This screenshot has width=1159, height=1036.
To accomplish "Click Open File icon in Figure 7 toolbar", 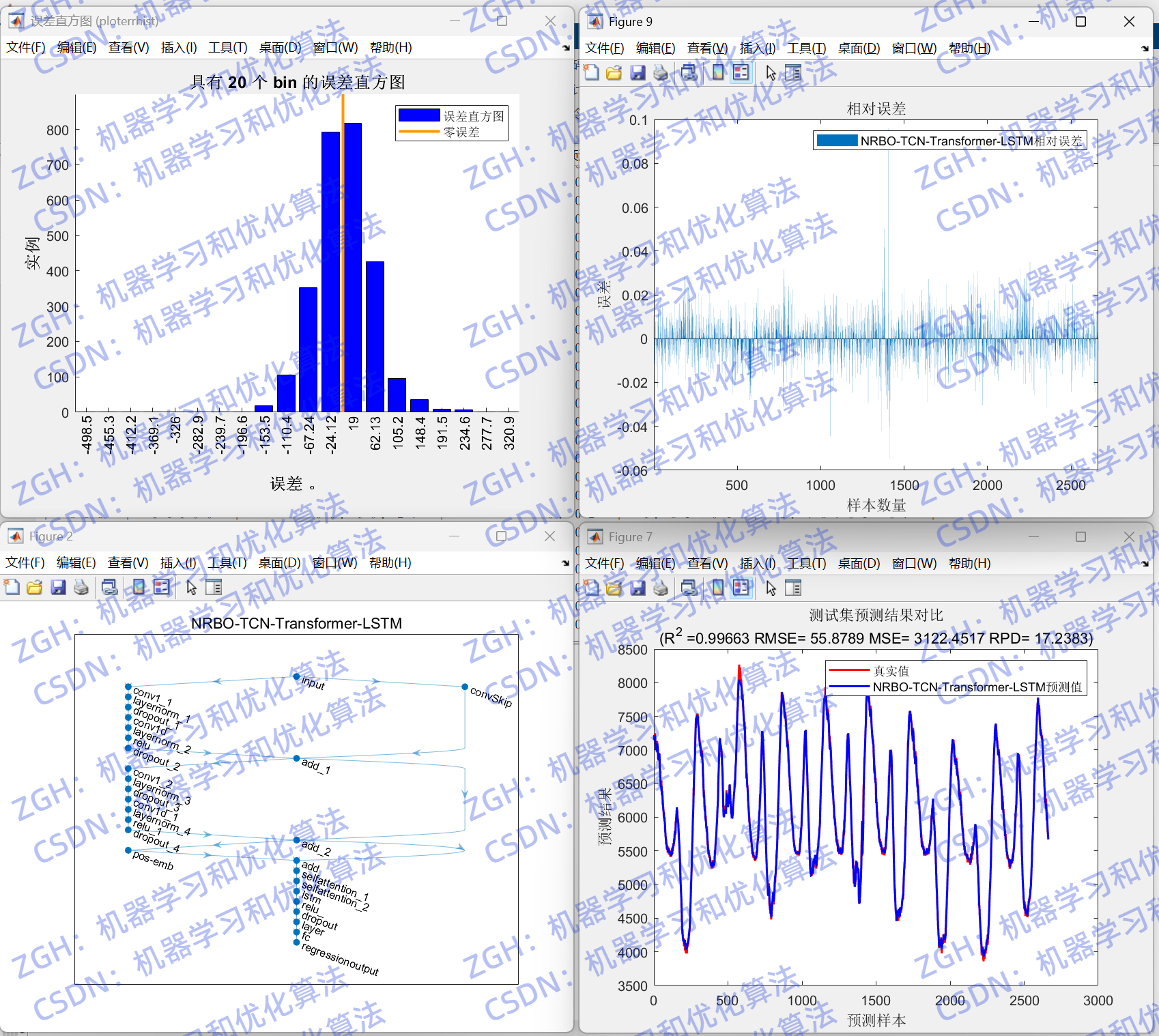I will point(614,588).
